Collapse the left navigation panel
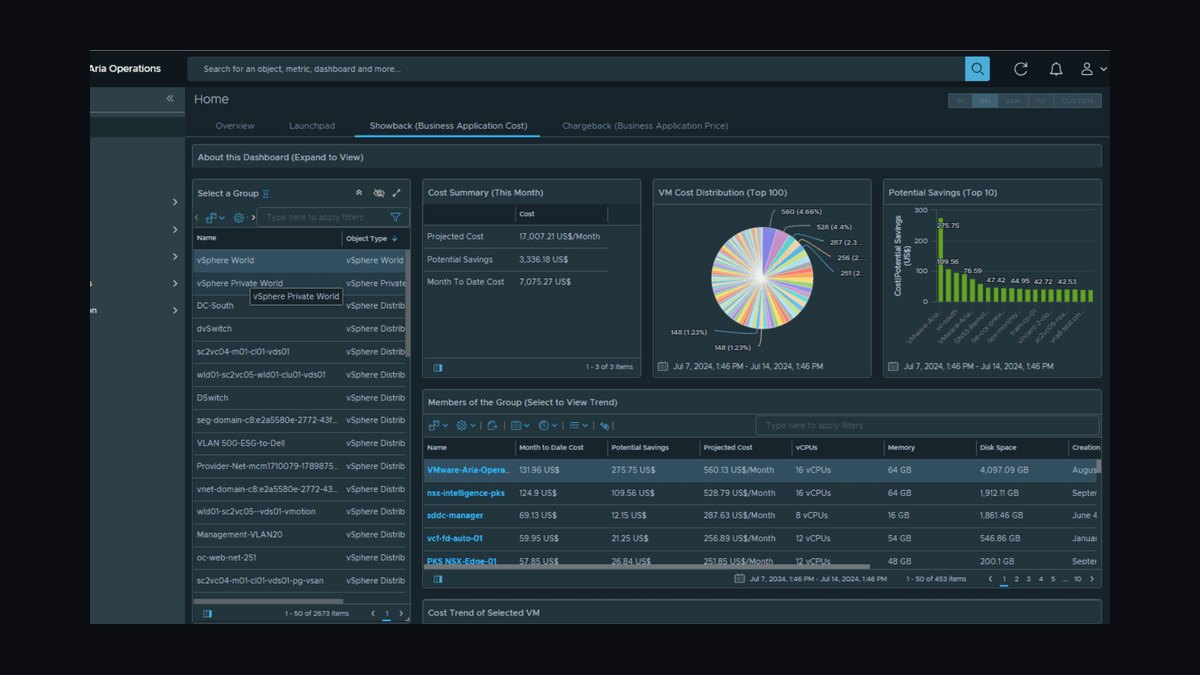1200x675 pixels. tap(170, 98)
